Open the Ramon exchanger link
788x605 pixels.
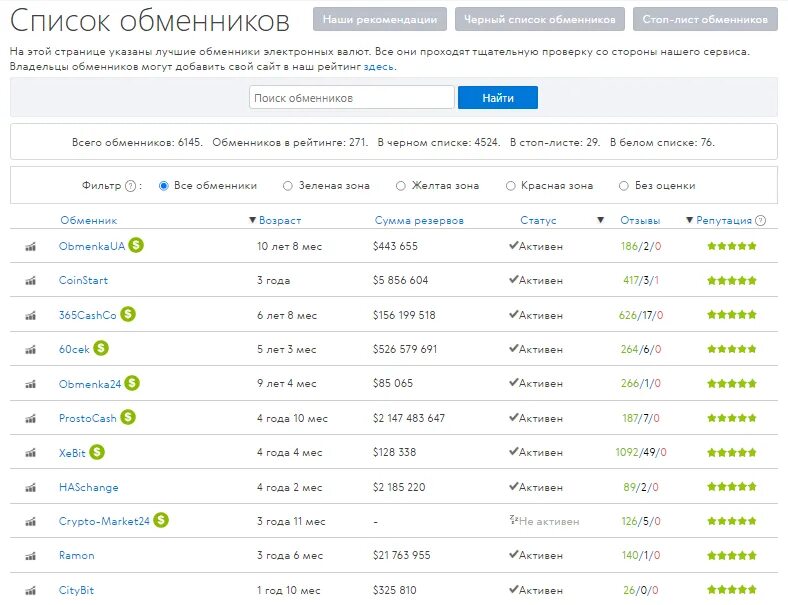tap(76, 555)
